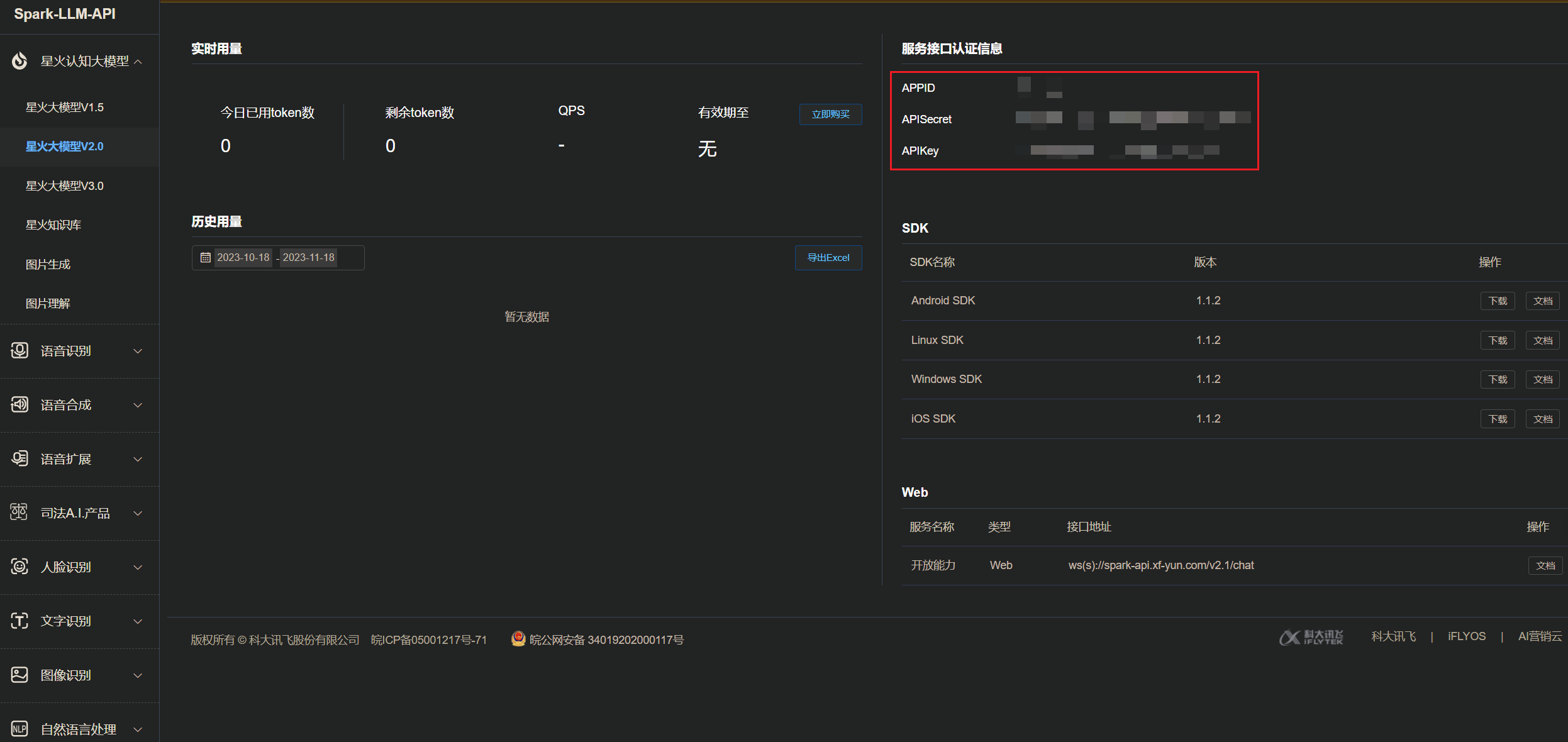Screen dimensions: 1568x742
Task: Expand the 语音合成 menu chevron
Action: point(138,405)
